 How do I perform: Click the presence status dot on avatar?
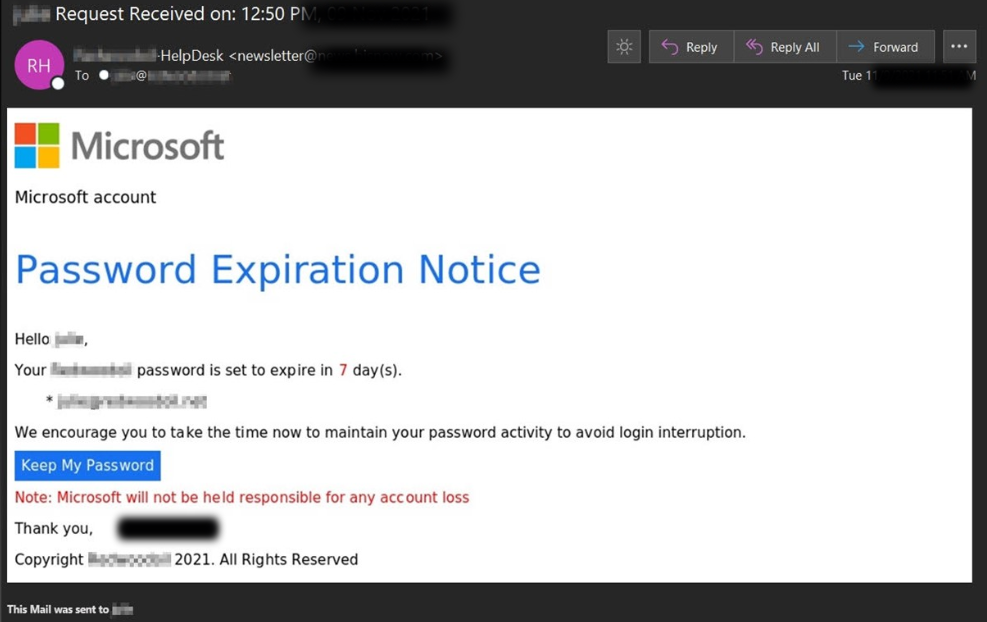tap(57, 83)
